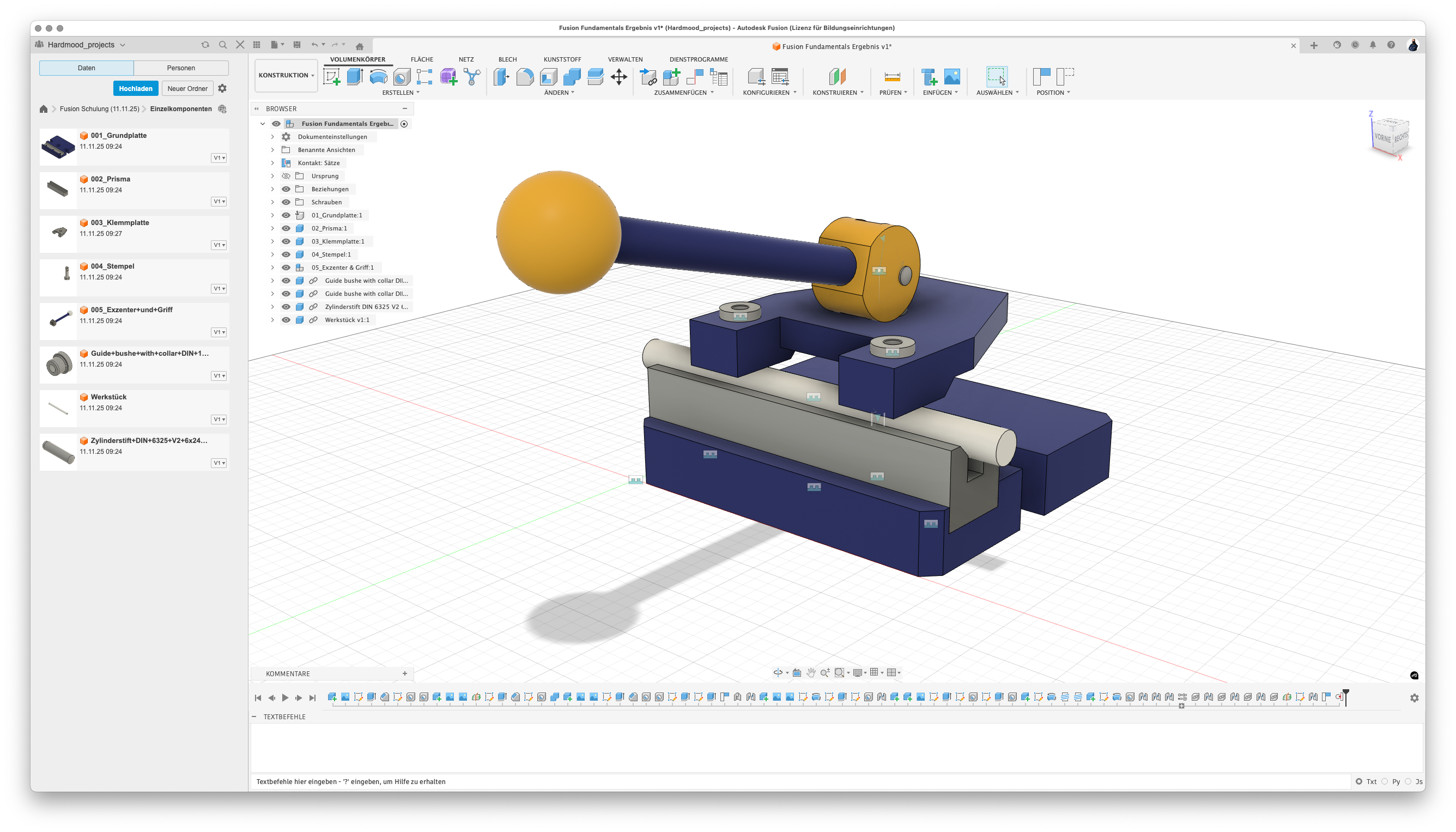
Task: Open the KONSTRUKTION workspace dropdown
Action: [286, 75]
